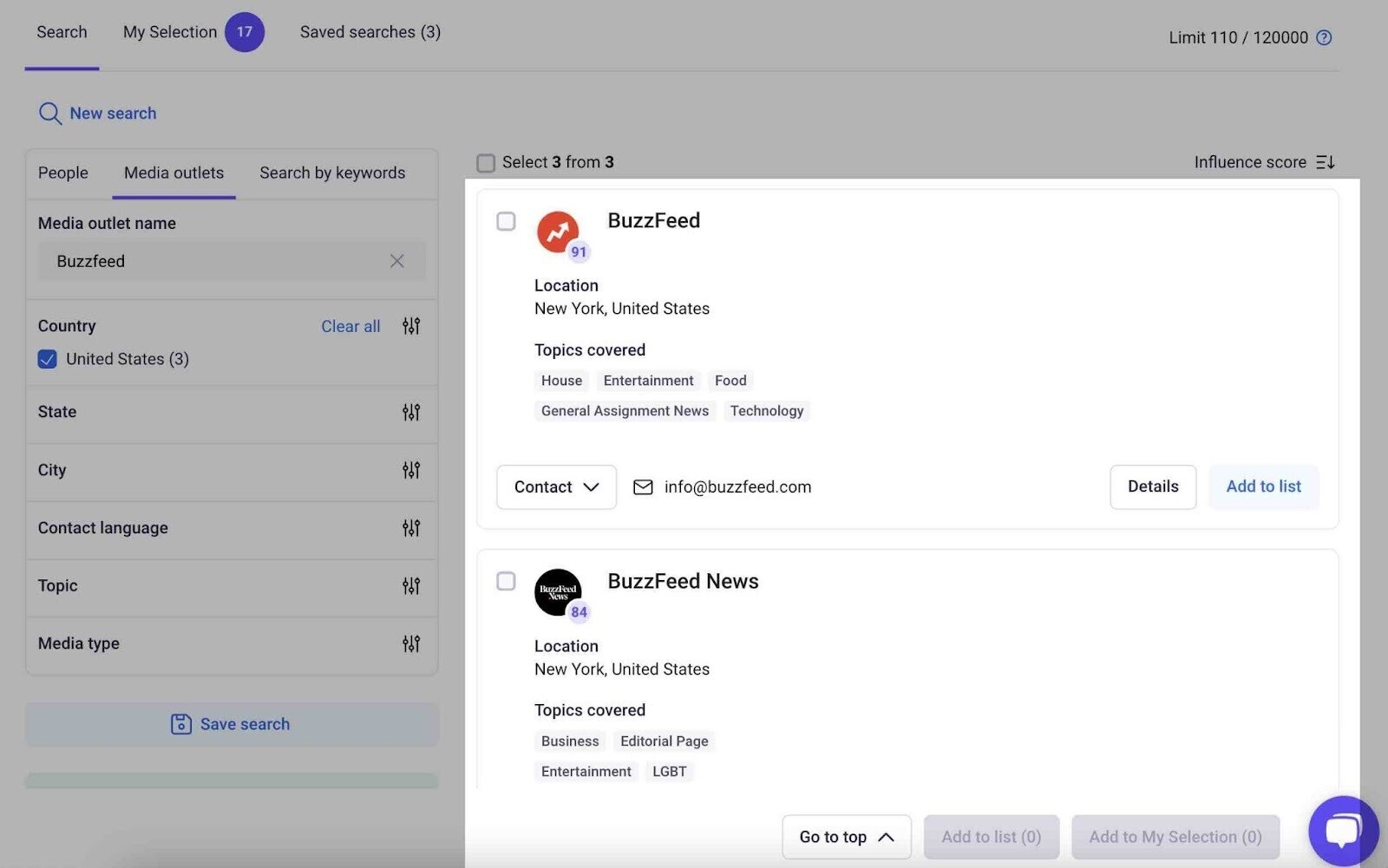Viewport: 1388px width, 868px height.
Task: Click the BuzzFeed influence score 91 badge
Action: pos(579,252)
